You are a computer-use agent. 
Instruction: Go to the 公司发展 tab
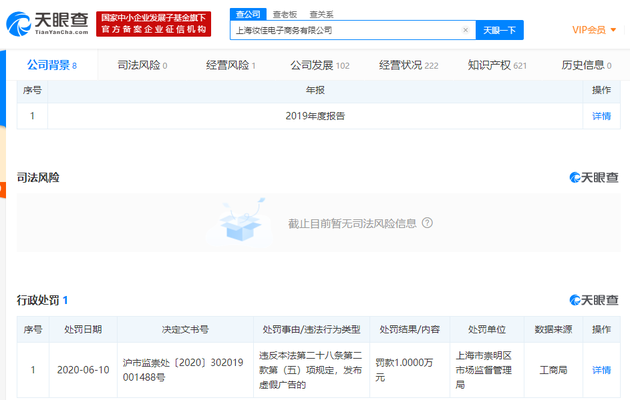319,65
